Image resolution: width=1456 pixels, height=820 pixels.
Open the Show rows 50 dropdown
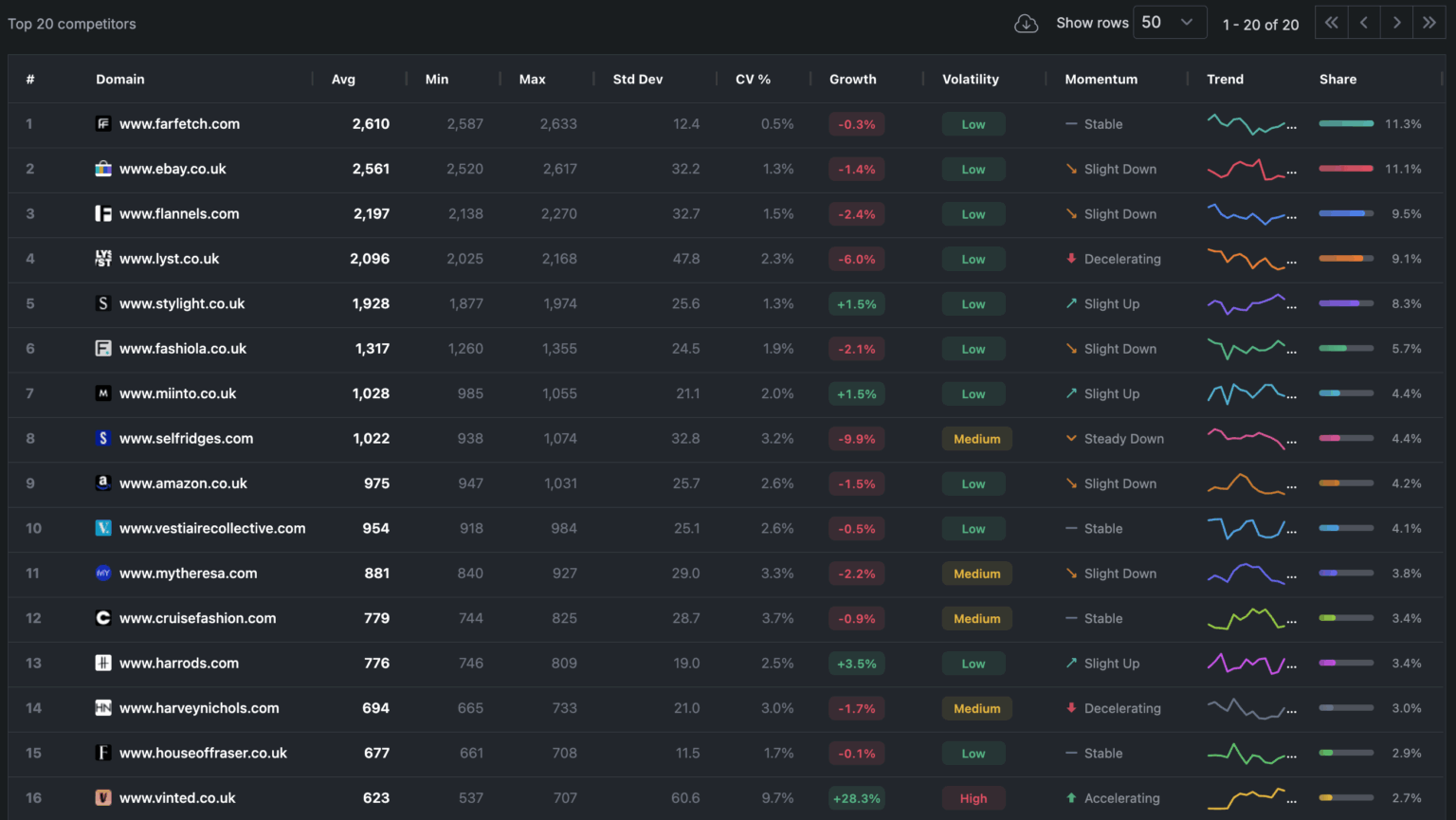click(1170, 23)
